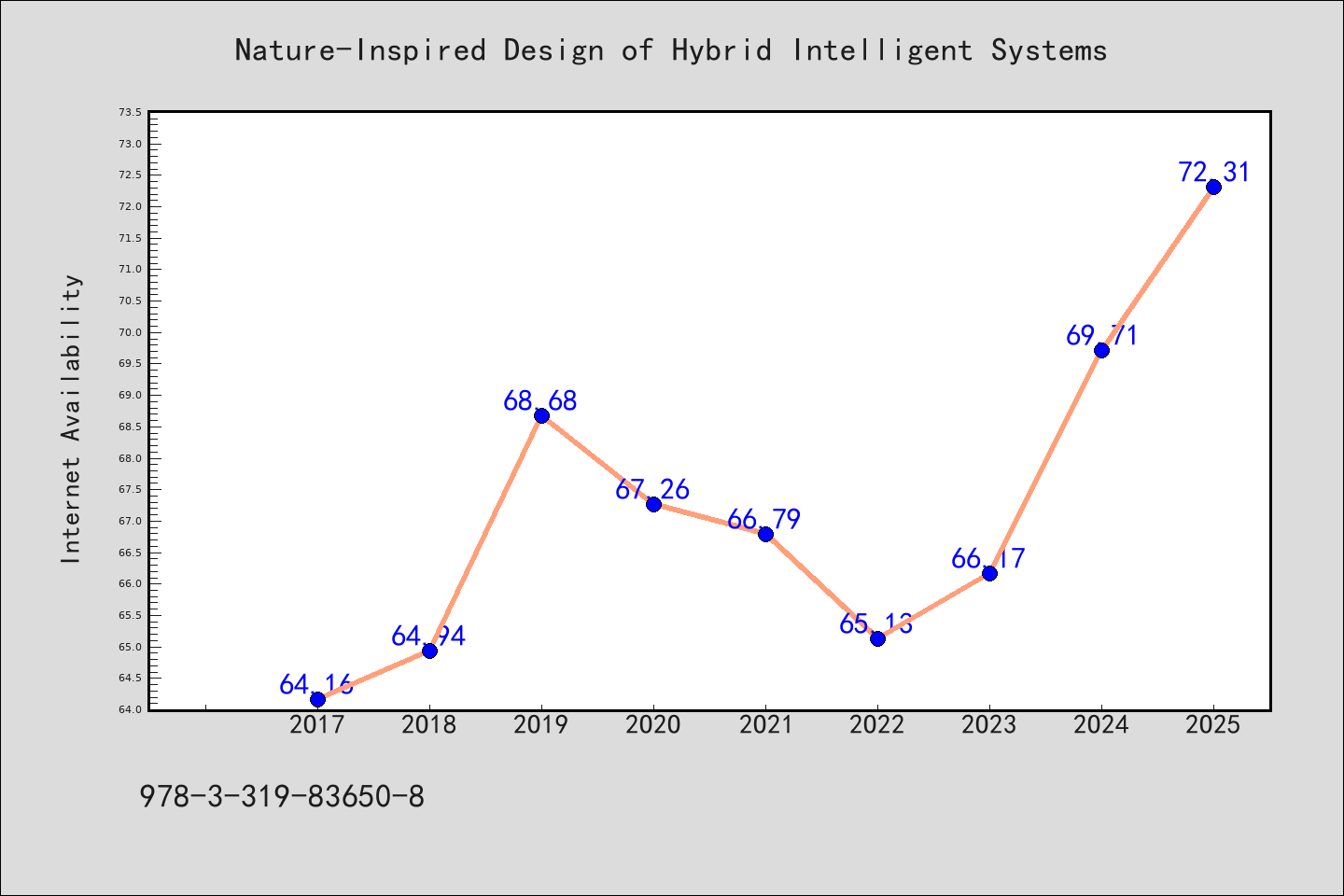Select the 2025 data point marker
The image size is (1344, 896).
(x=1213, y=187)
